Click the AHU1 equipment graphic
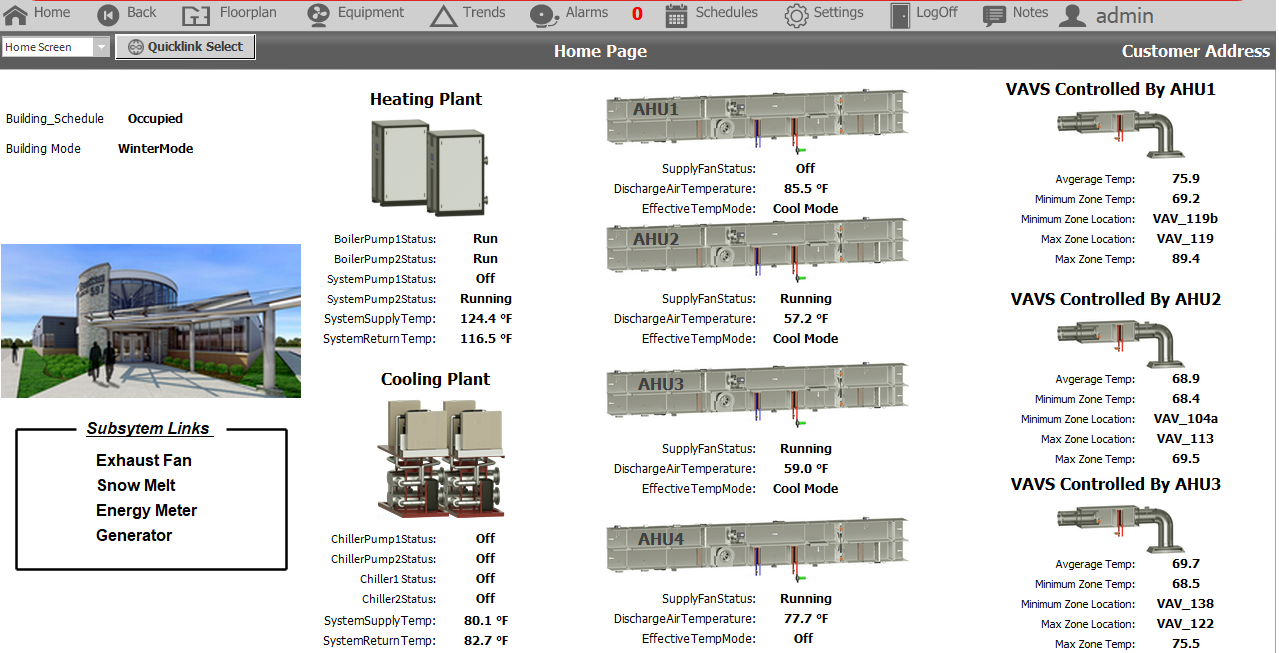 tap(756, 117)
